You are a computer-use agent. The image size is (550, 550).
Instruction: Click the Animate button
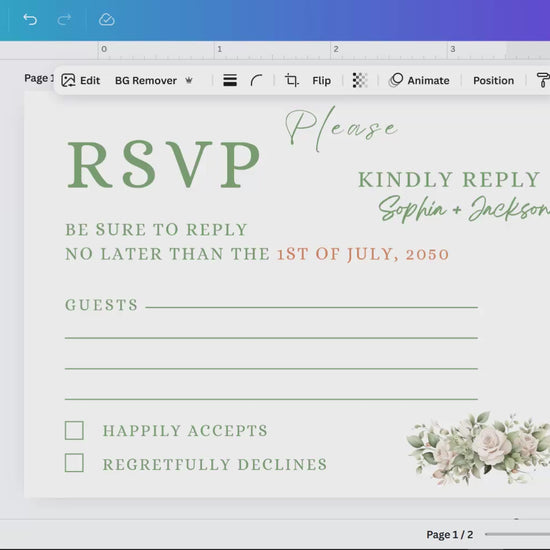tap(420, 80)
